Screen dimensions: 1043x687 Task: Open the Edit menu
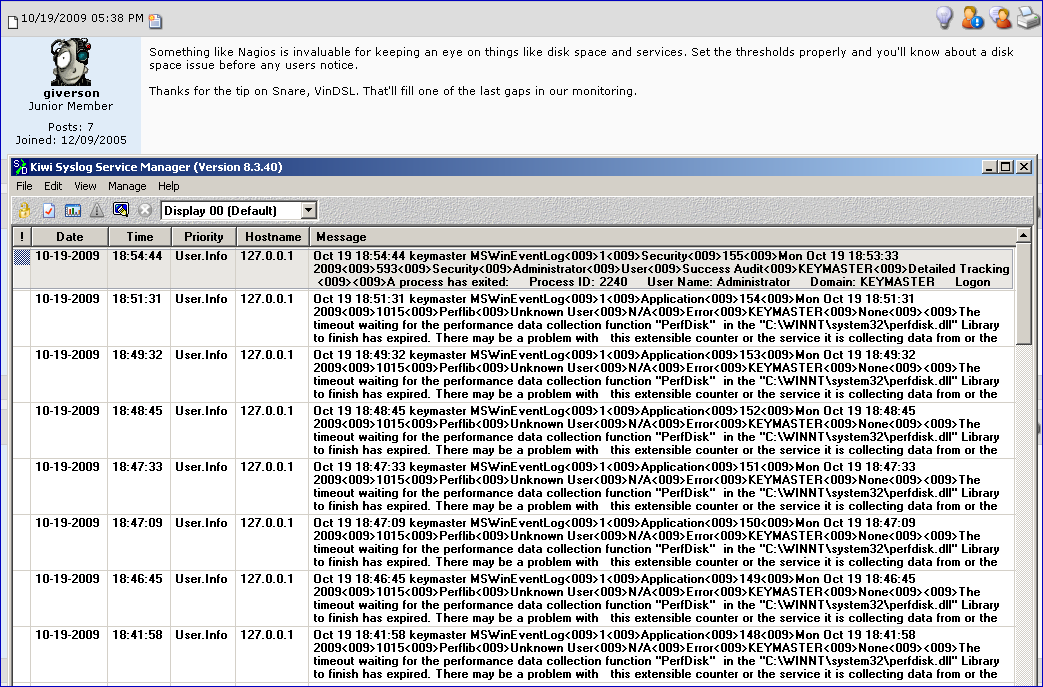(x=53, y=186)
